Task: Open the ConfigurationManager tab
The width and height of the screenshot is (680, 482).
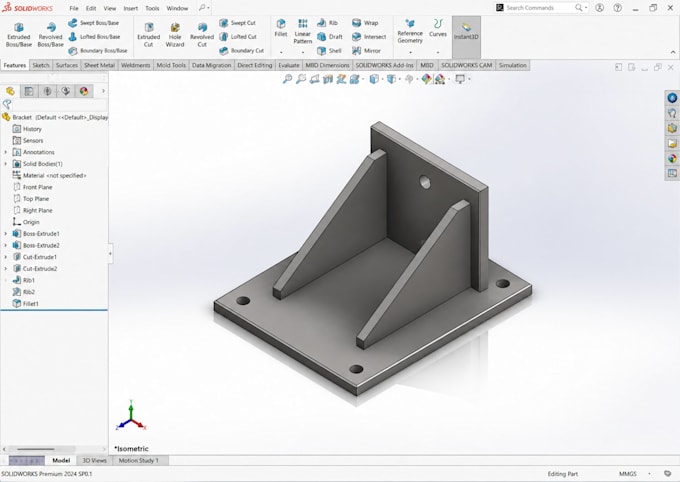Action: [x=47, y=91]
